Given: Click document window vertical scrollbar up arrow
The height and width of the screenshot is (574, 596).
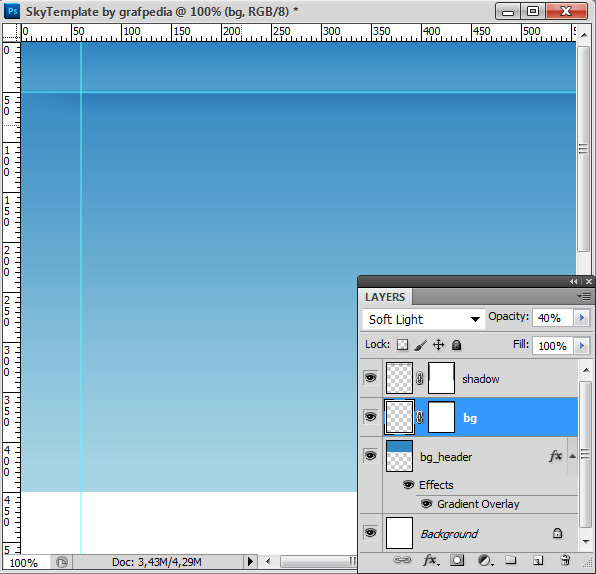Looking at the screenshot, I should (583, 35).
